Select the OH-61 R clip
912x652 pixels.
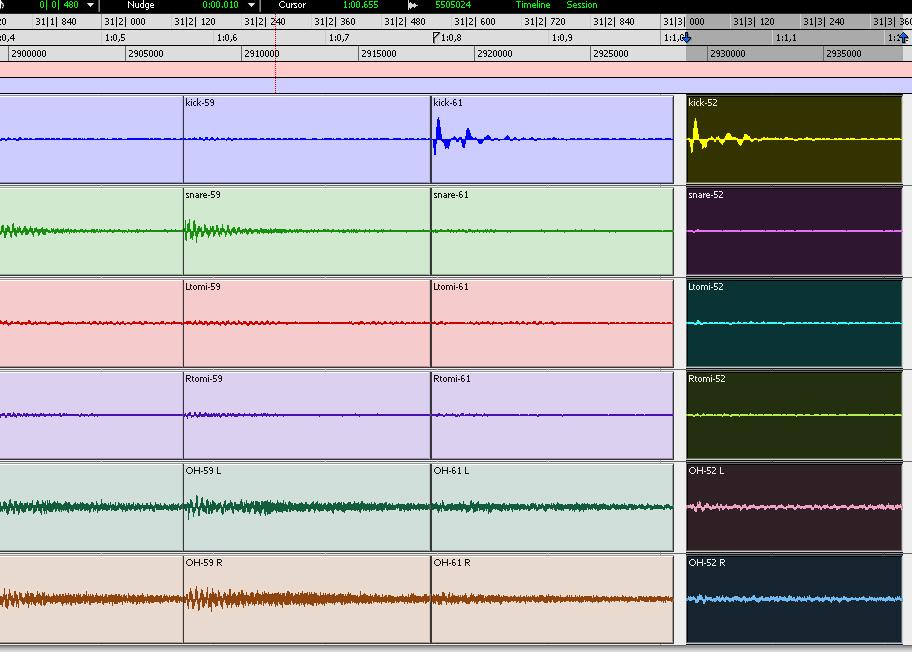552,599
